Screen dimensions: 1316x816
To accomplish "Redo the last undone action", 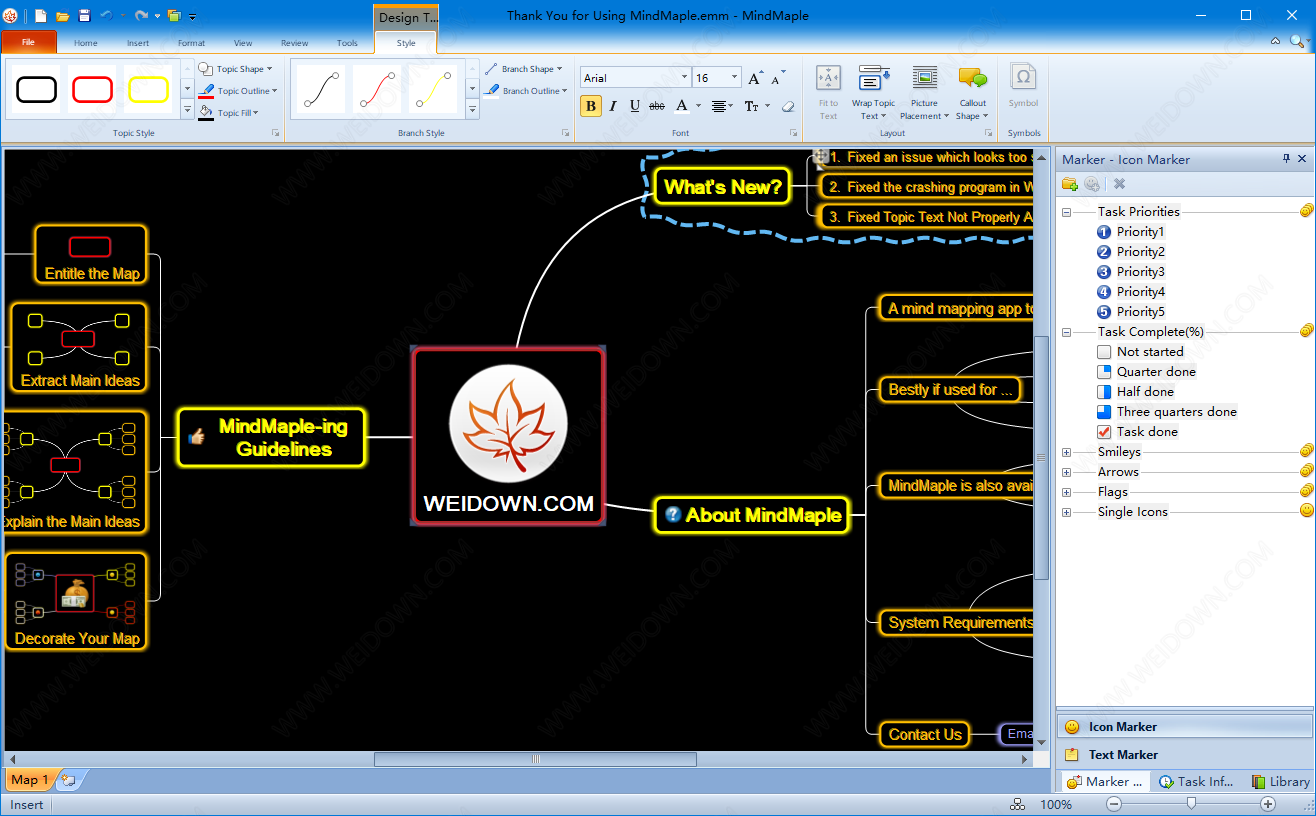I will point(141,15).
